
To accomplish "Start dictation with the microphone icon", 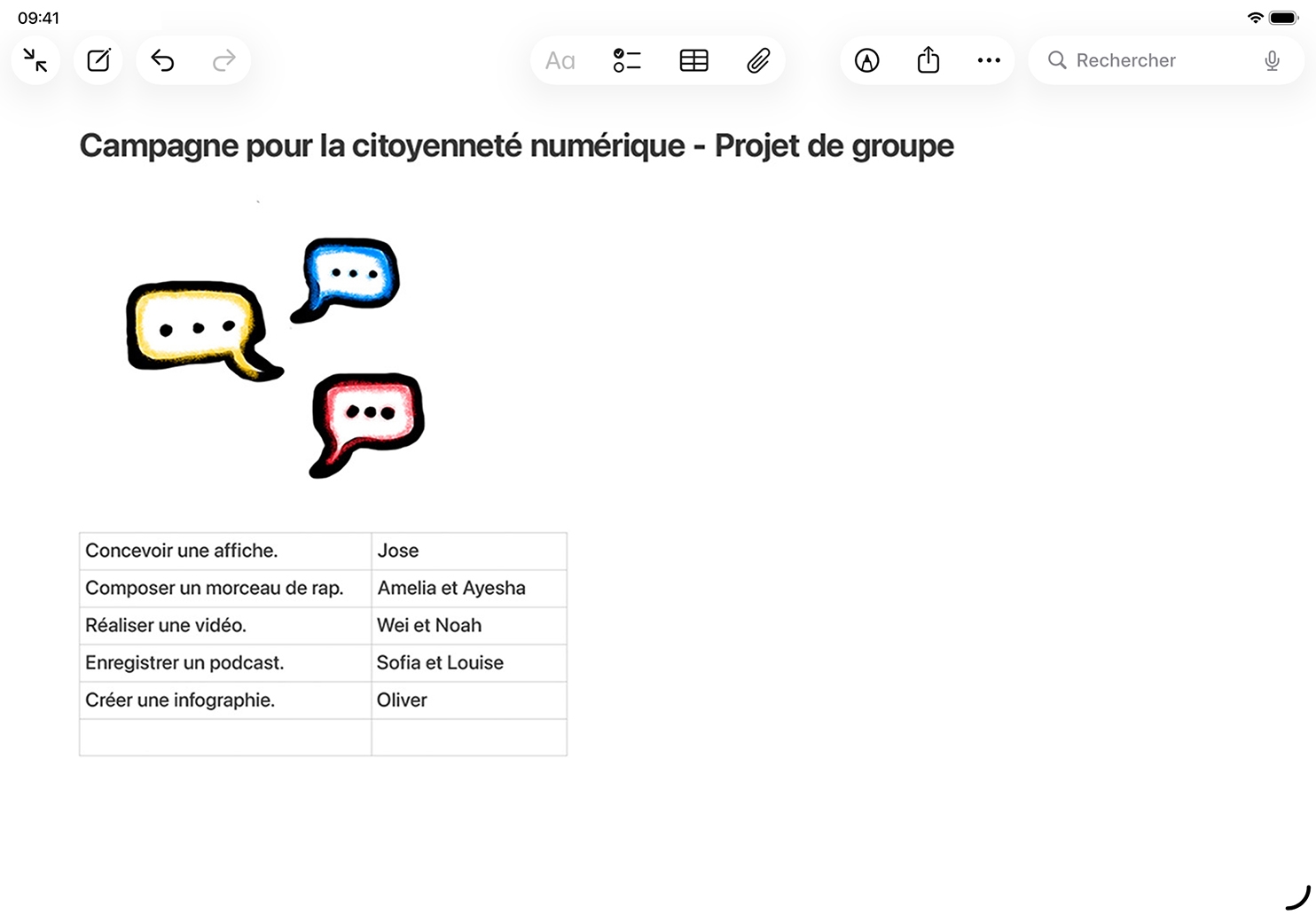I will click(1272, 60).
